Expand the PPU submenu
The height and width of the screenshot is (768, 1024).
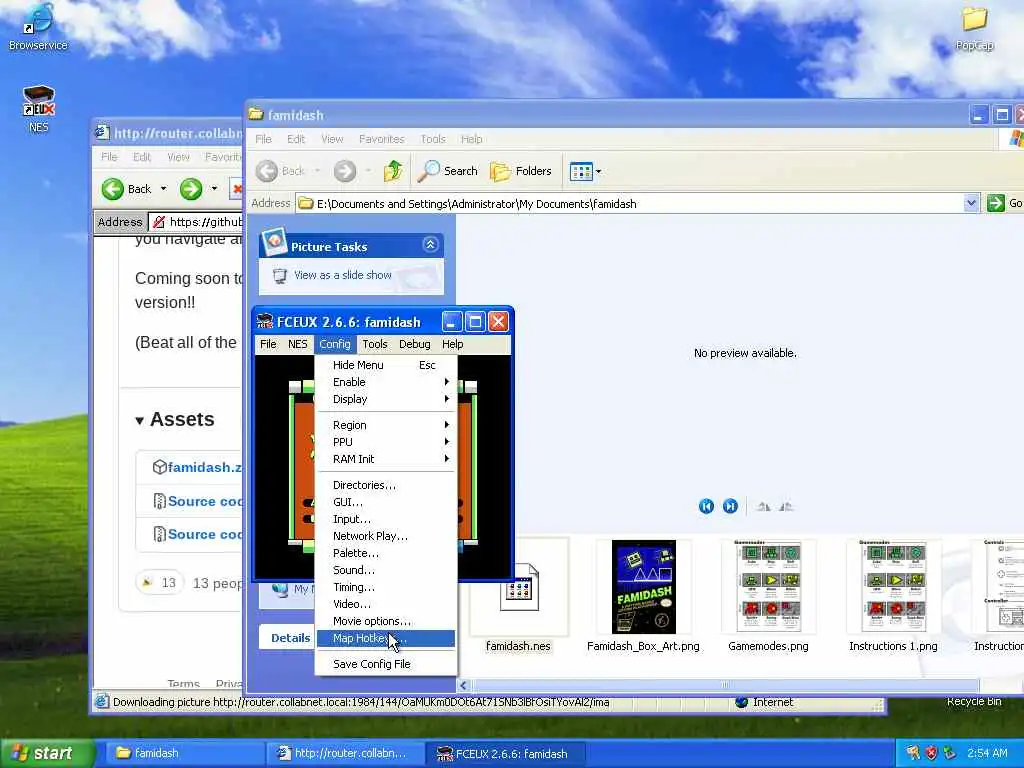pyautogui.click(x=385, y=442)
